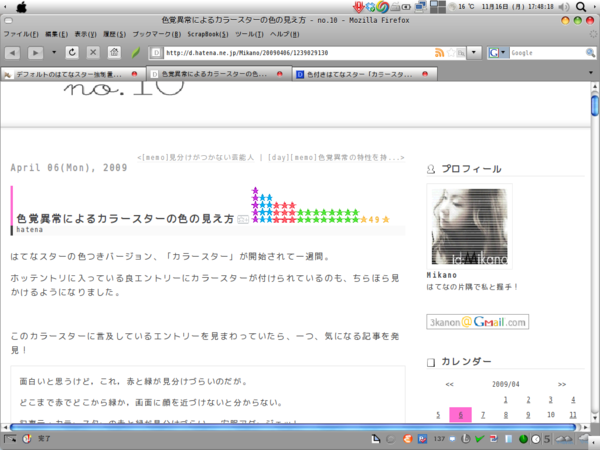The width and height of the screenshot is (600, 450).
Task: Focus the URL field showing d.hatena.ne.jp
Action: (x=298, y=53)
